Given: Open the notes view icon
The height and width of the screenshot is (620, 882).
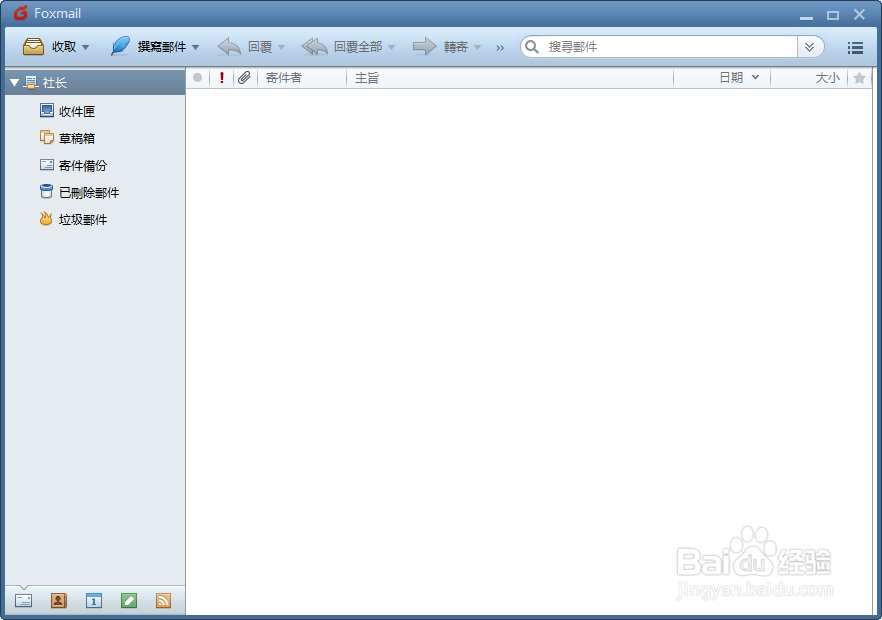Looking at the screenshot, I should click(129, 601).
